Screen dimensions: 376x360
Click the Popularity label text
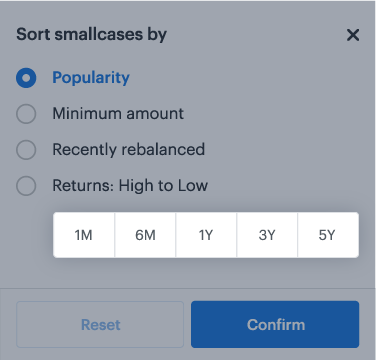91,78
